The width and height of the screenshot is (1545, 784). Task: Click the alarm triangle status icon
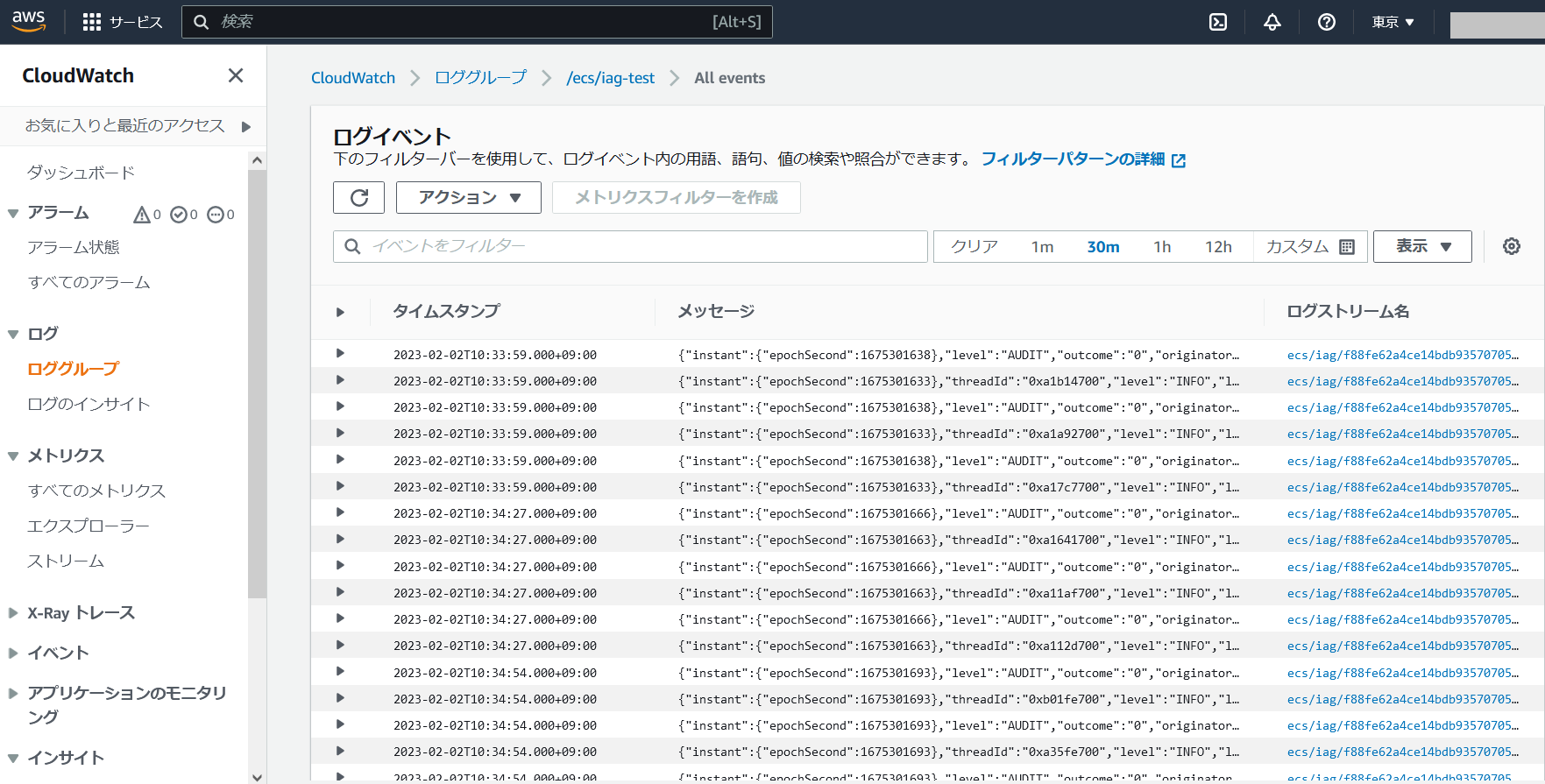[x=142, y=215]
